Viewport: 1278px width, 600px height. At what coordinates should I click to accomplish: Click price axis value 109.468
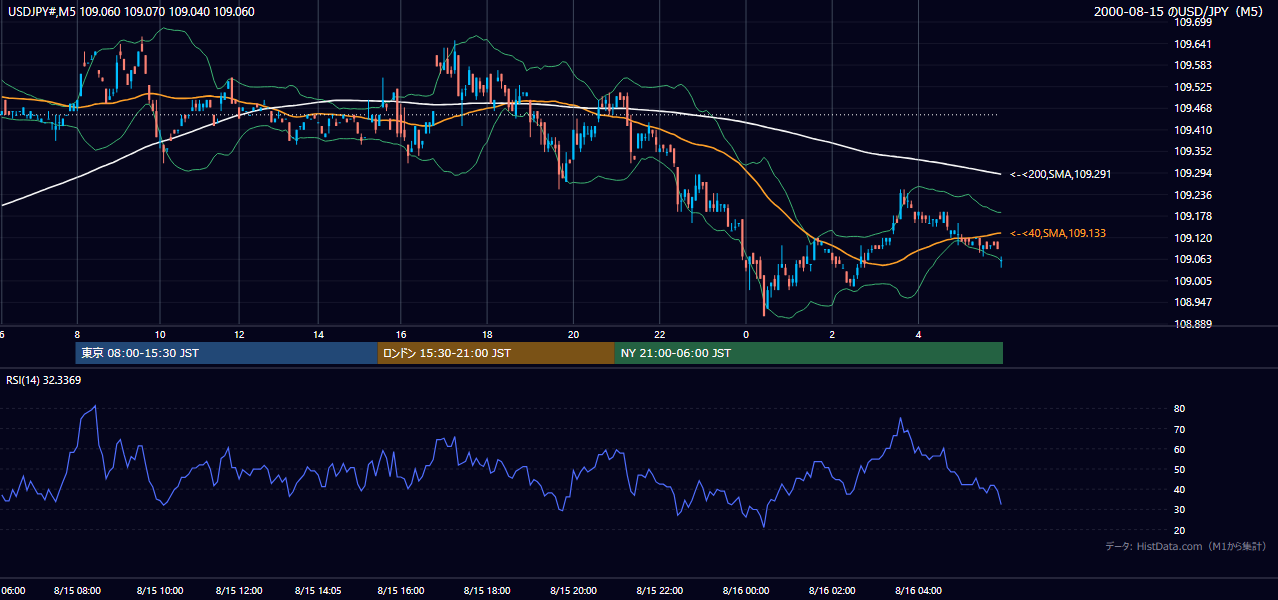click(x=1193, y=109)
